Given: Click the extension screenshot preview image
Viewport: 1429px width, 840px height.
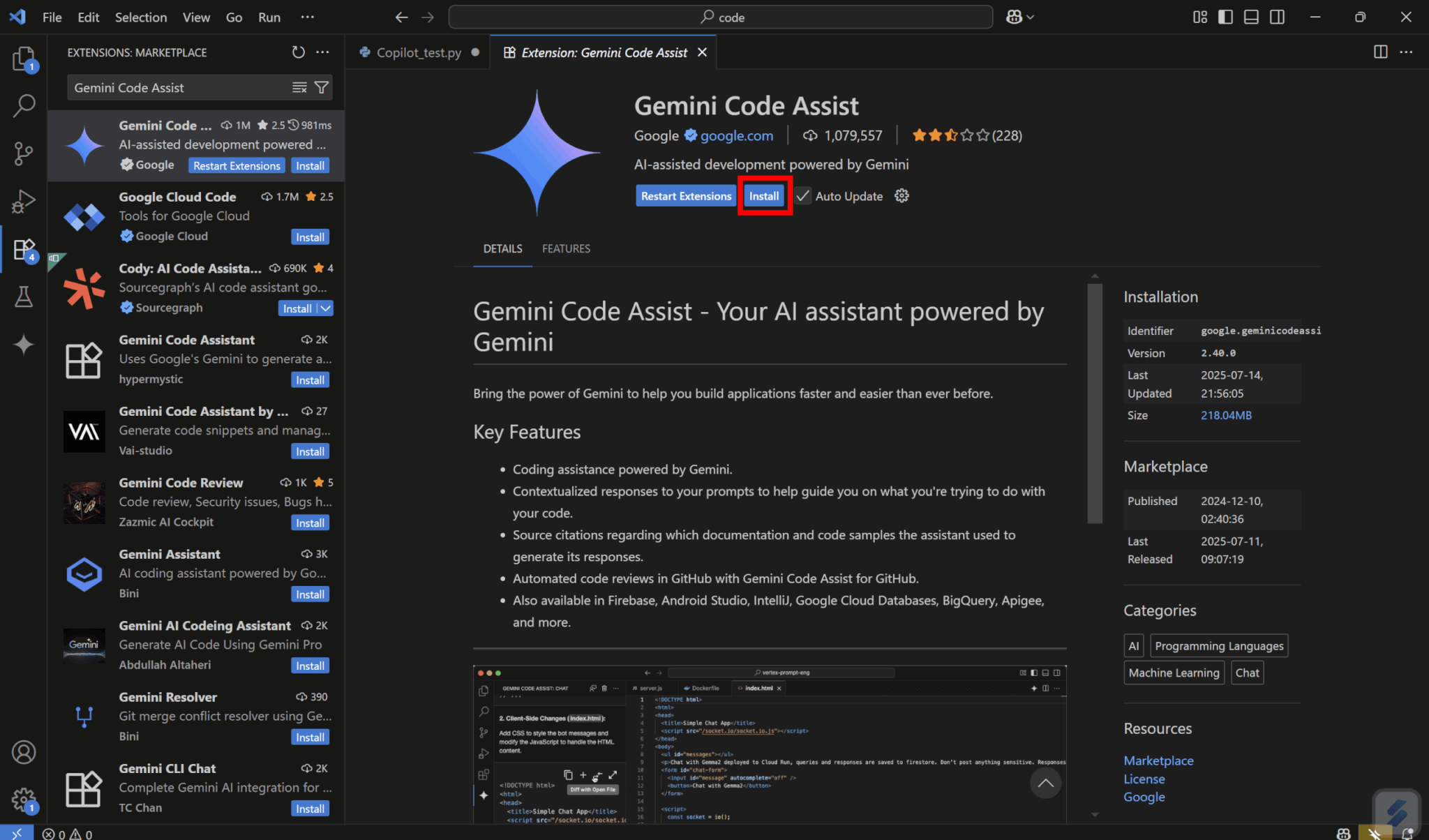Looking at the screenshot, I should click(769, 744).
